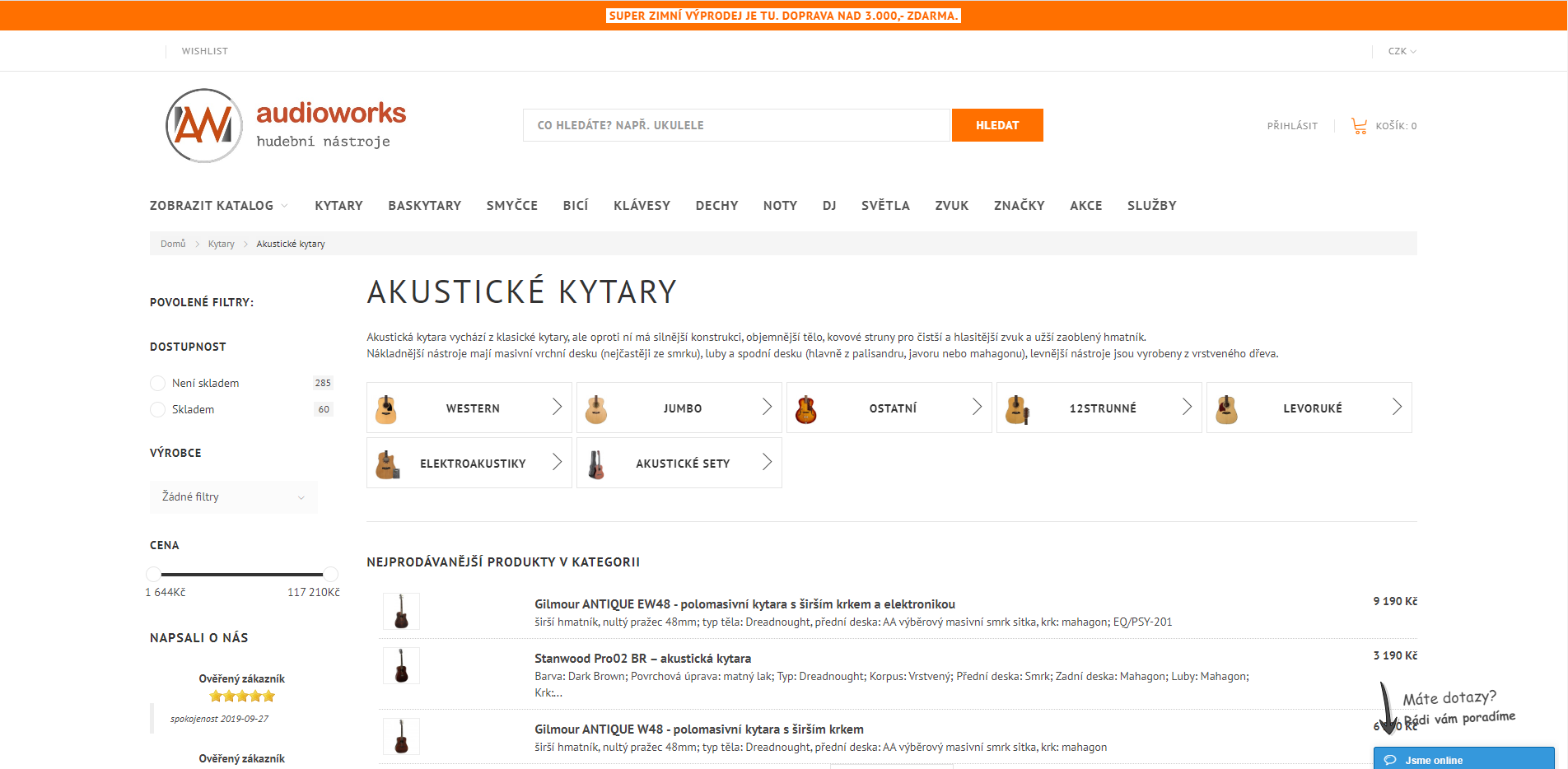Open the Žádné filtry manufacturer dropdown
Image resolution: width=1568 pixels, height=769 pixels.
pyautogui.click(x=233, y=497)
